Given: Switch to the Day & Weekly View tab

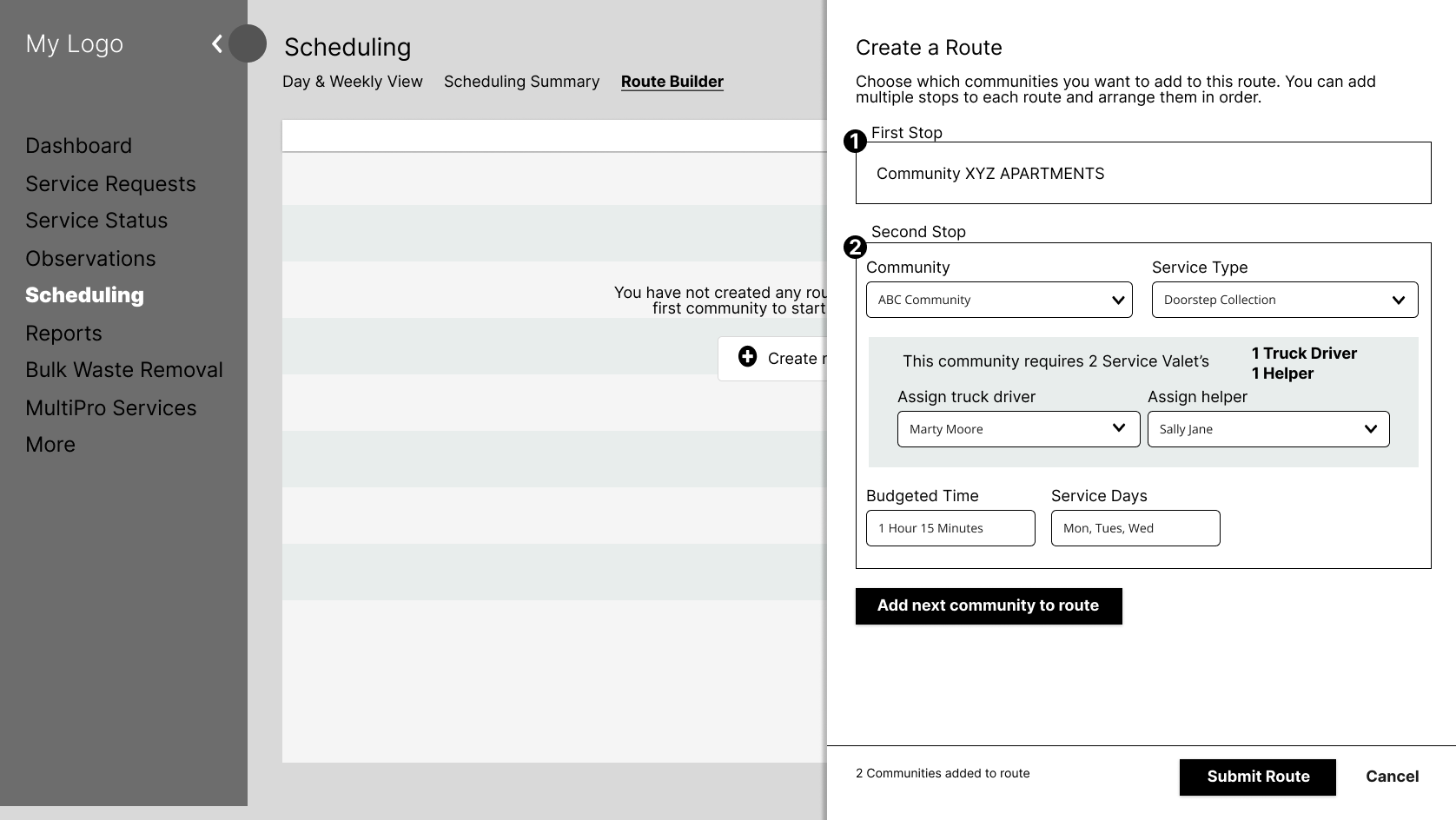Looking at the screenshot, I should pos(353,81).
